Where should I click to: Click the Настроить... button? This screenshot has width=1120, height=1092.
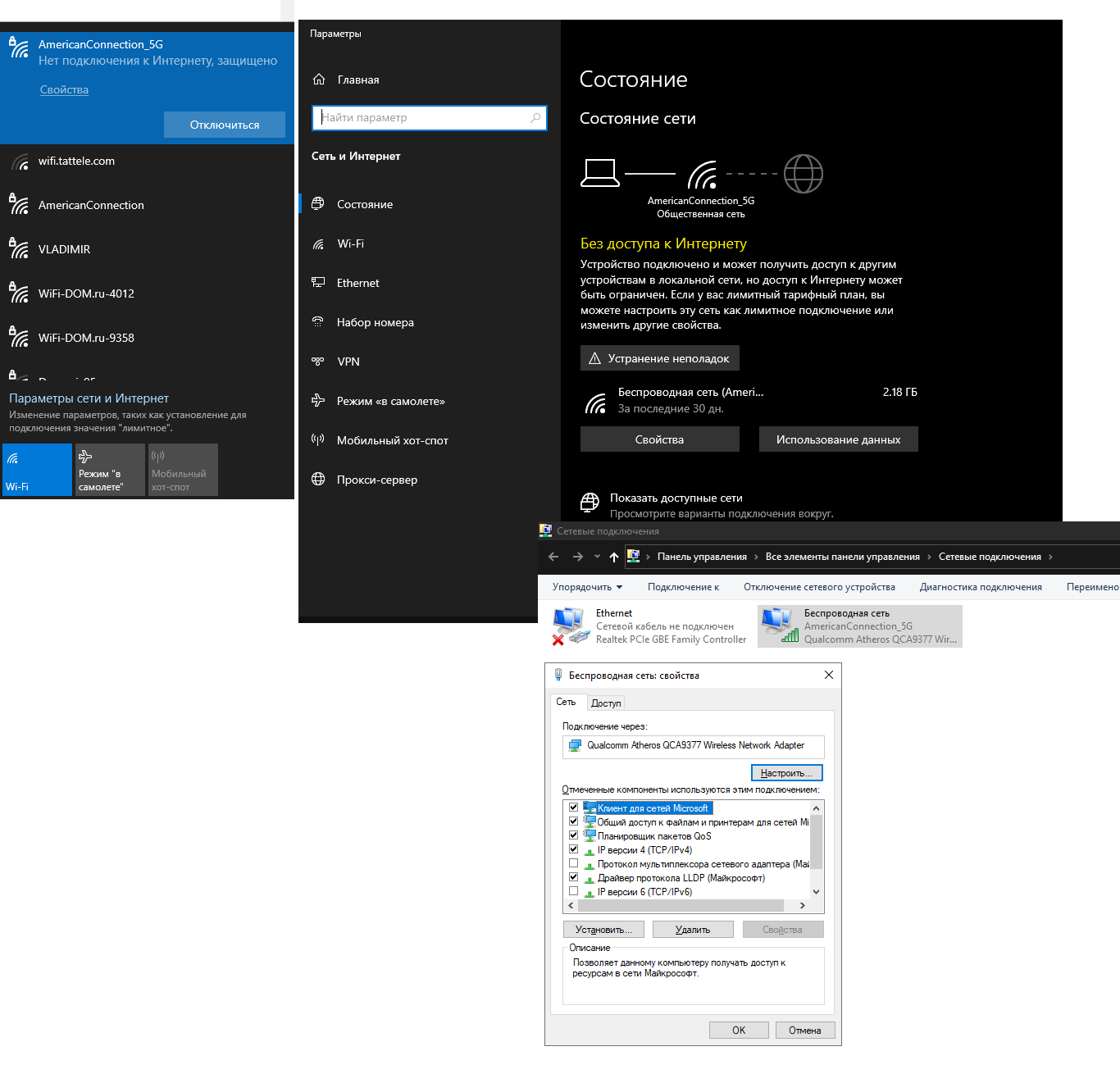tap(786, 773)
